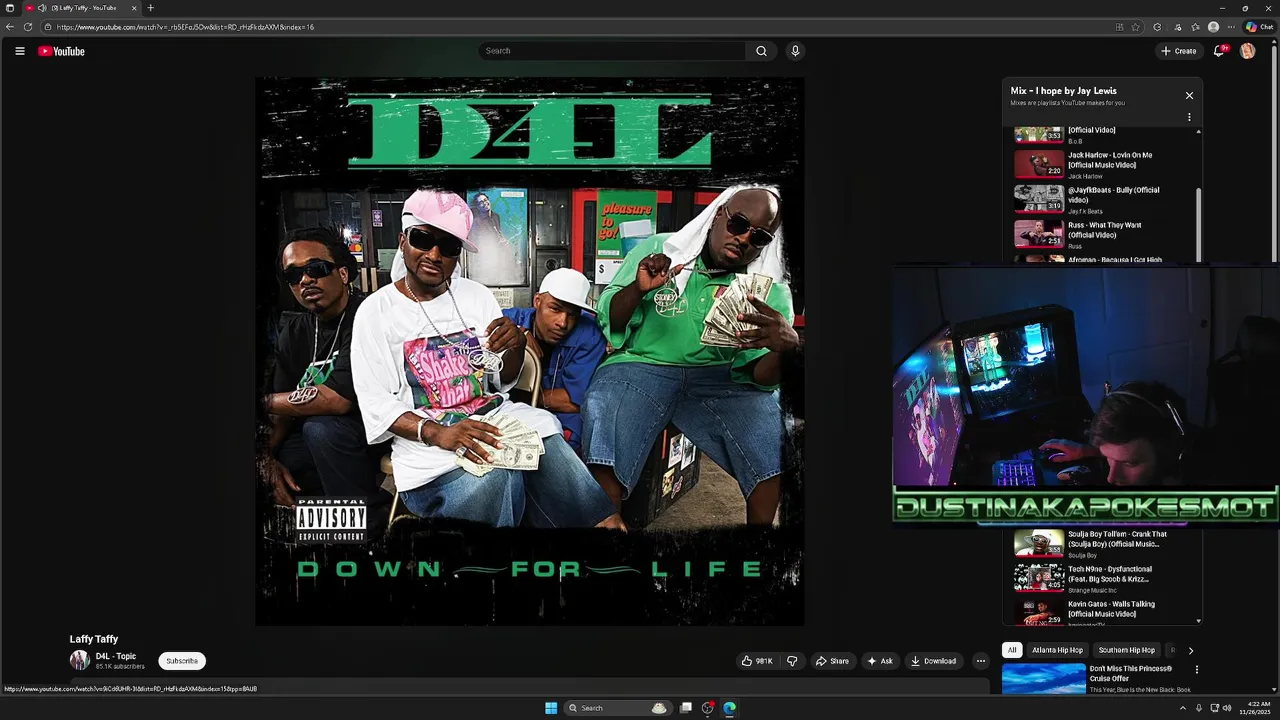The image size is (1280, 720).
Task: Open the YouTube guide hamburger menu
Action: 19,51
